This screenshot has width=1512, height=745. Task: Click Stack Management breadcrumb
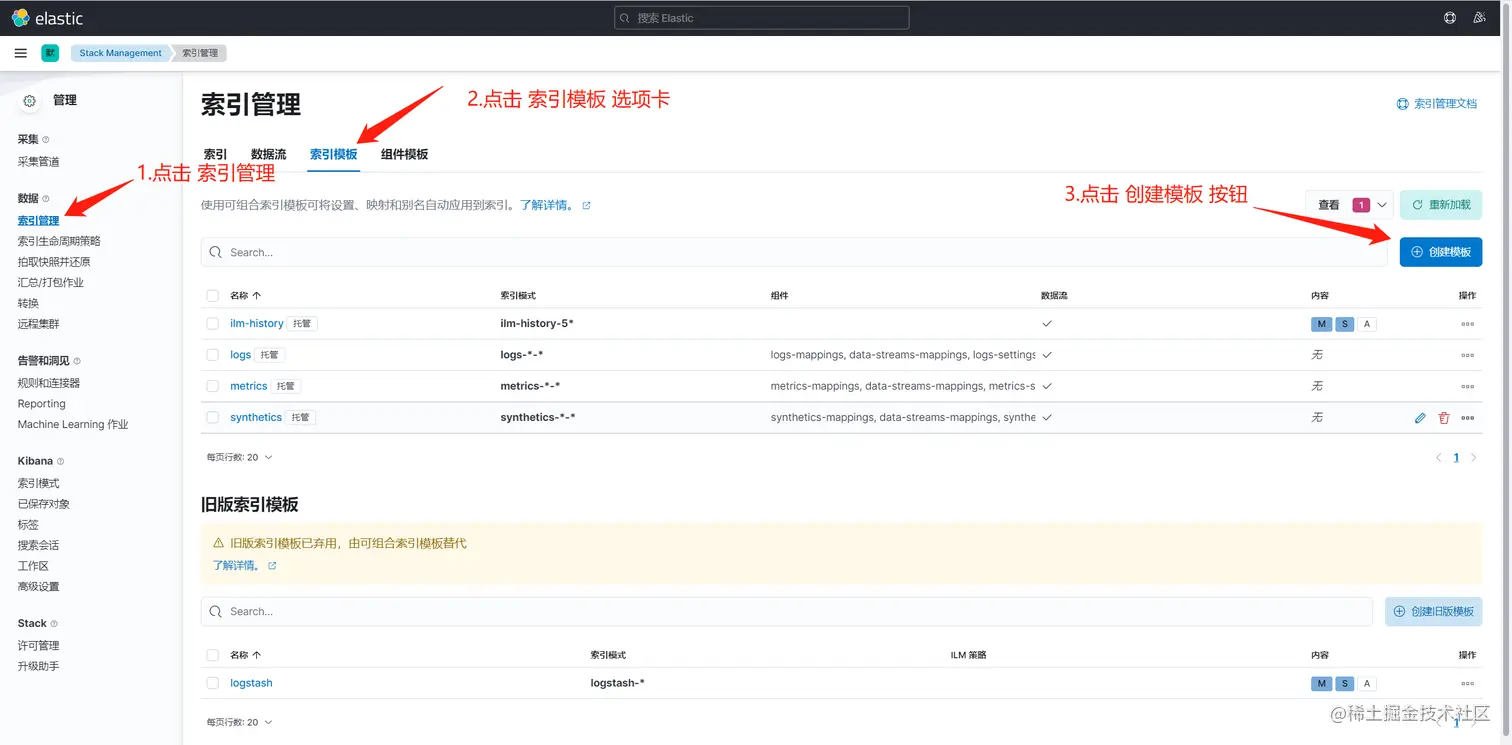120,53
